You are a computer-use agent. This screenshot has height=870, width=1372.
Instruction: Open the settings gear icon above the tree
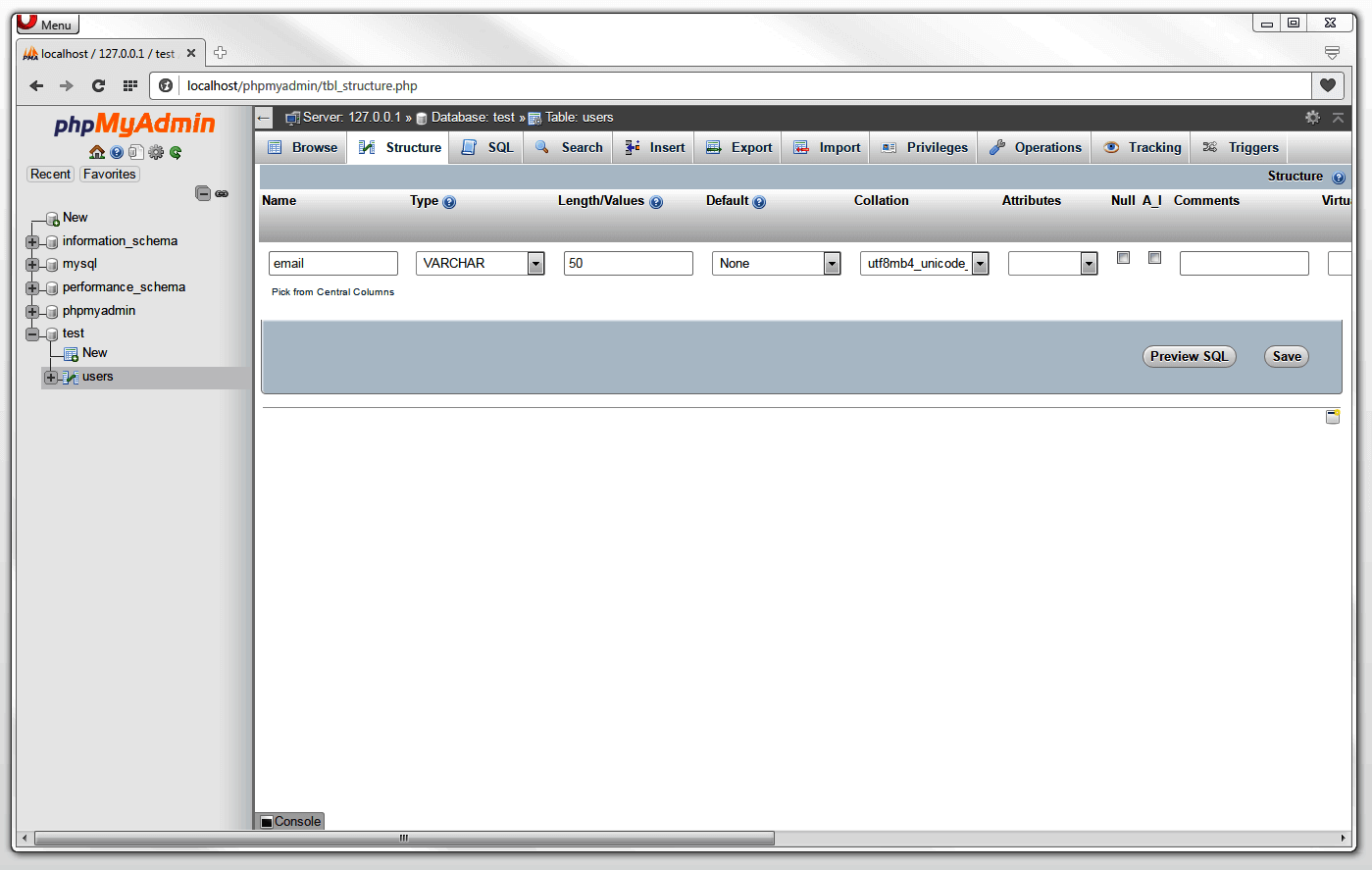pos(156,152)
